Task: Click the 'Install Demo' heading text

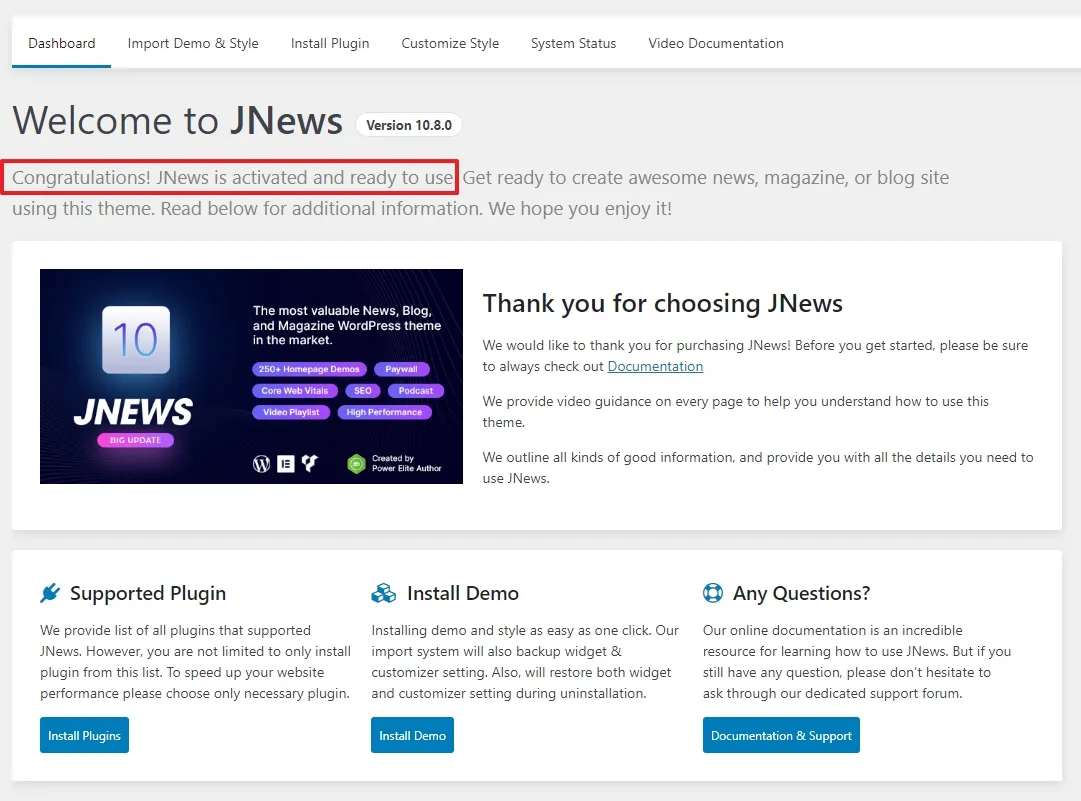Action: 463,593
